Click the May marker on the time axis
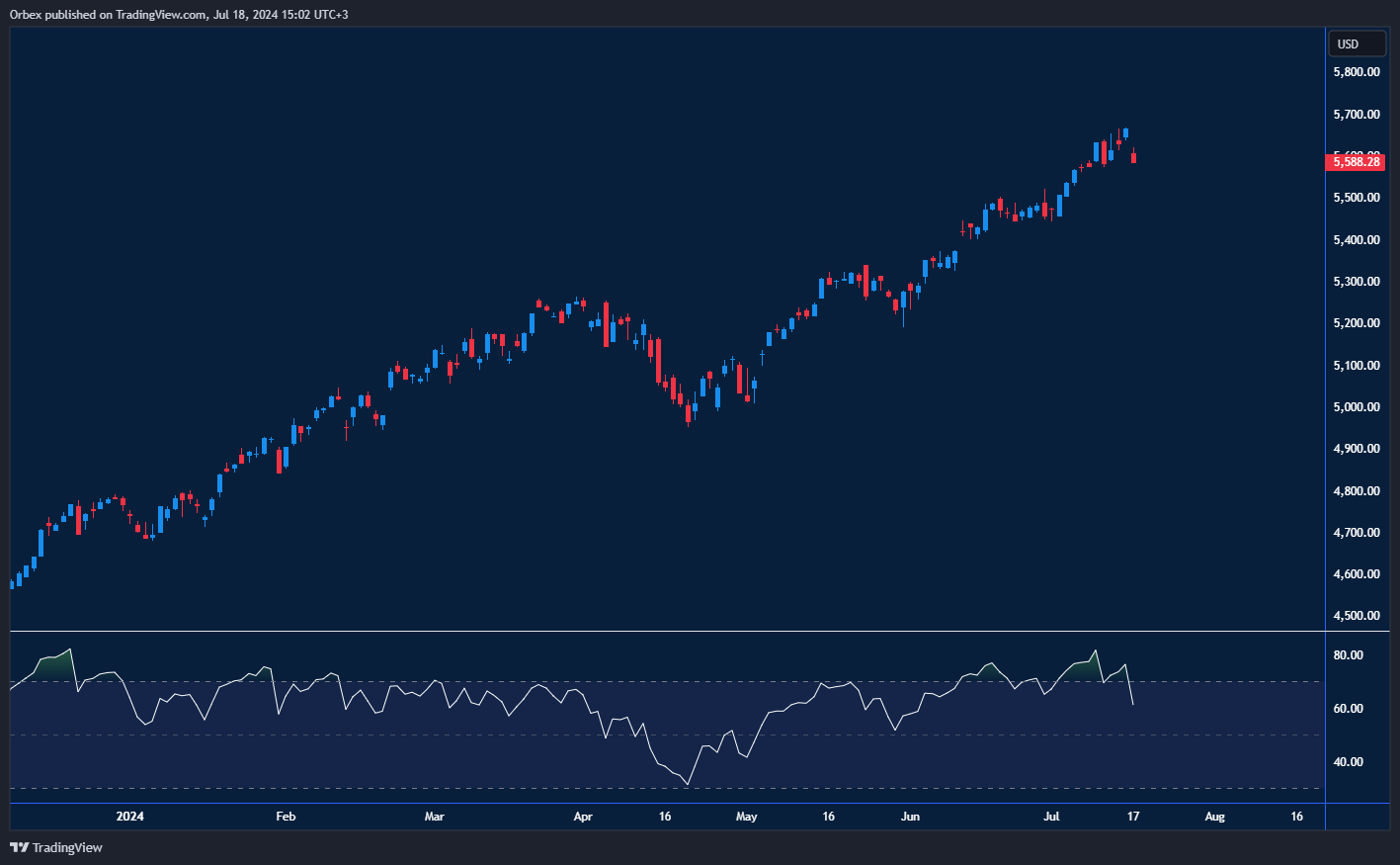This screenshot has width=1400, height=865. click(x=746, y=817)
